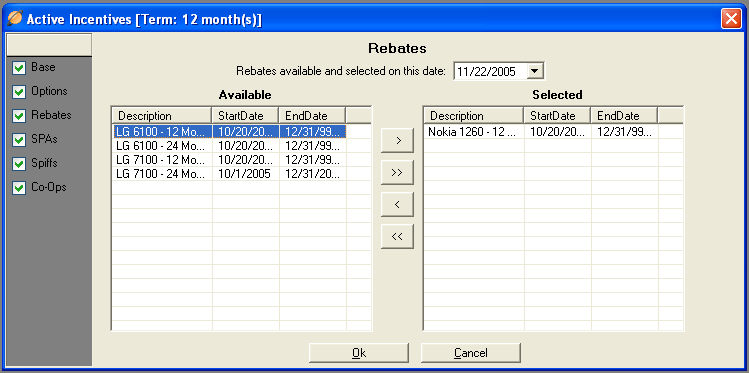Toggle the Spiffs checkbox

pos(19,164)
